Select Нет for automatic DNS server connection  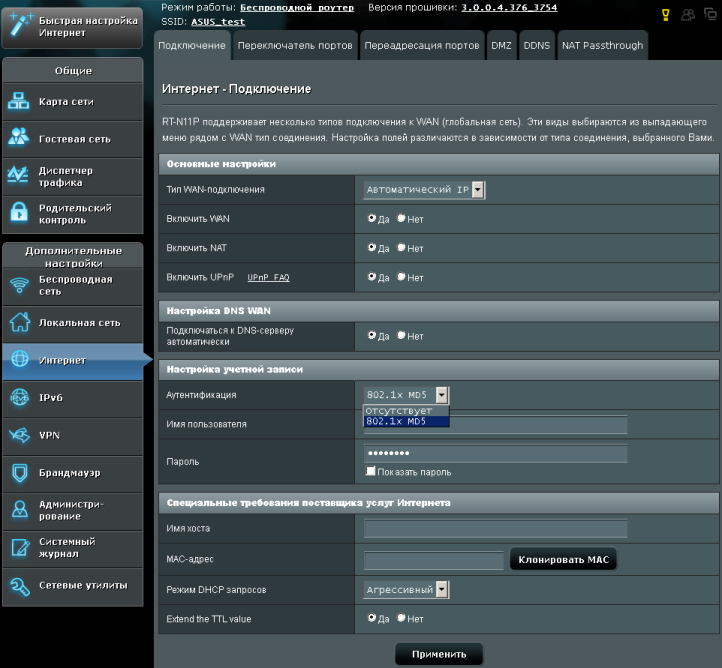[401, 335]
